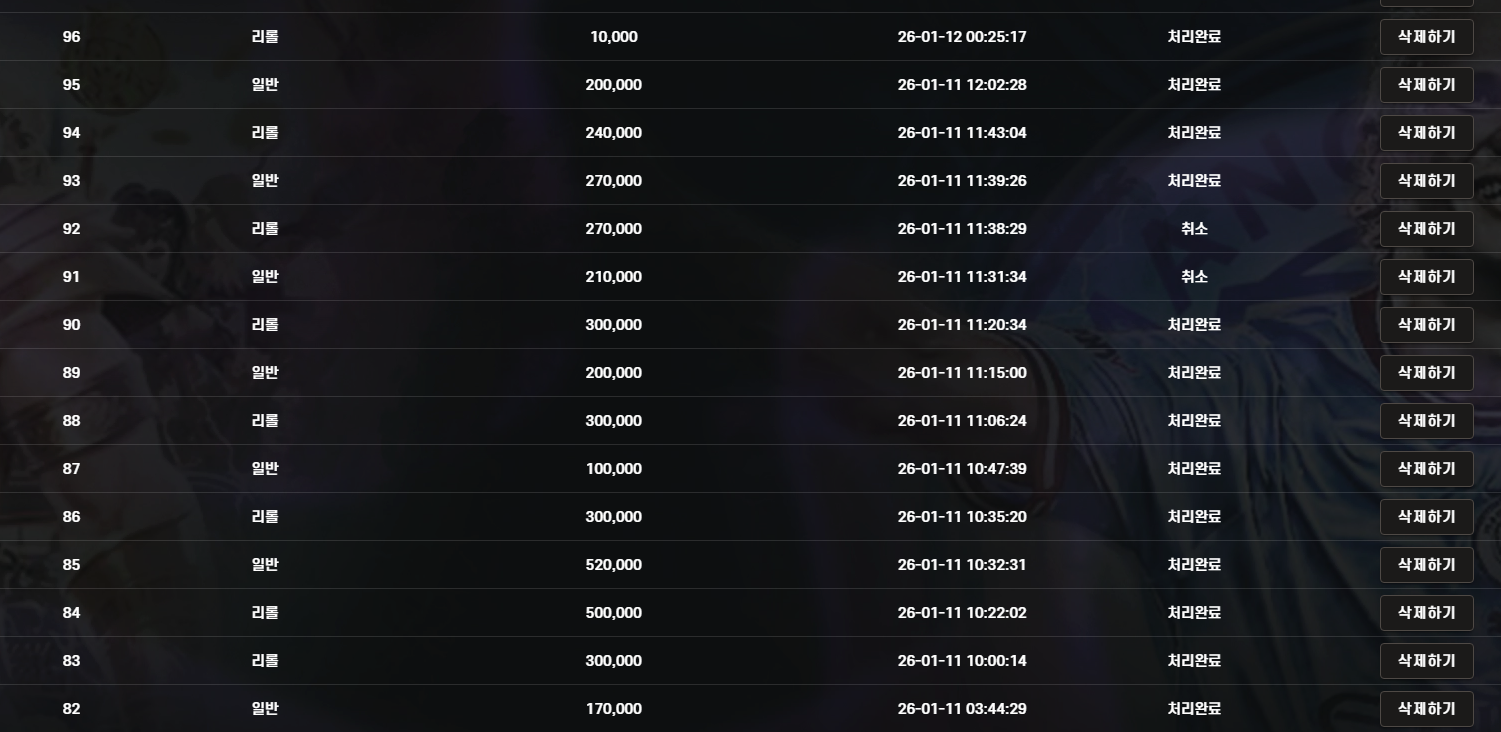
Task: Select the 일반 type in row 89
Action: click(x=265, y=373)
